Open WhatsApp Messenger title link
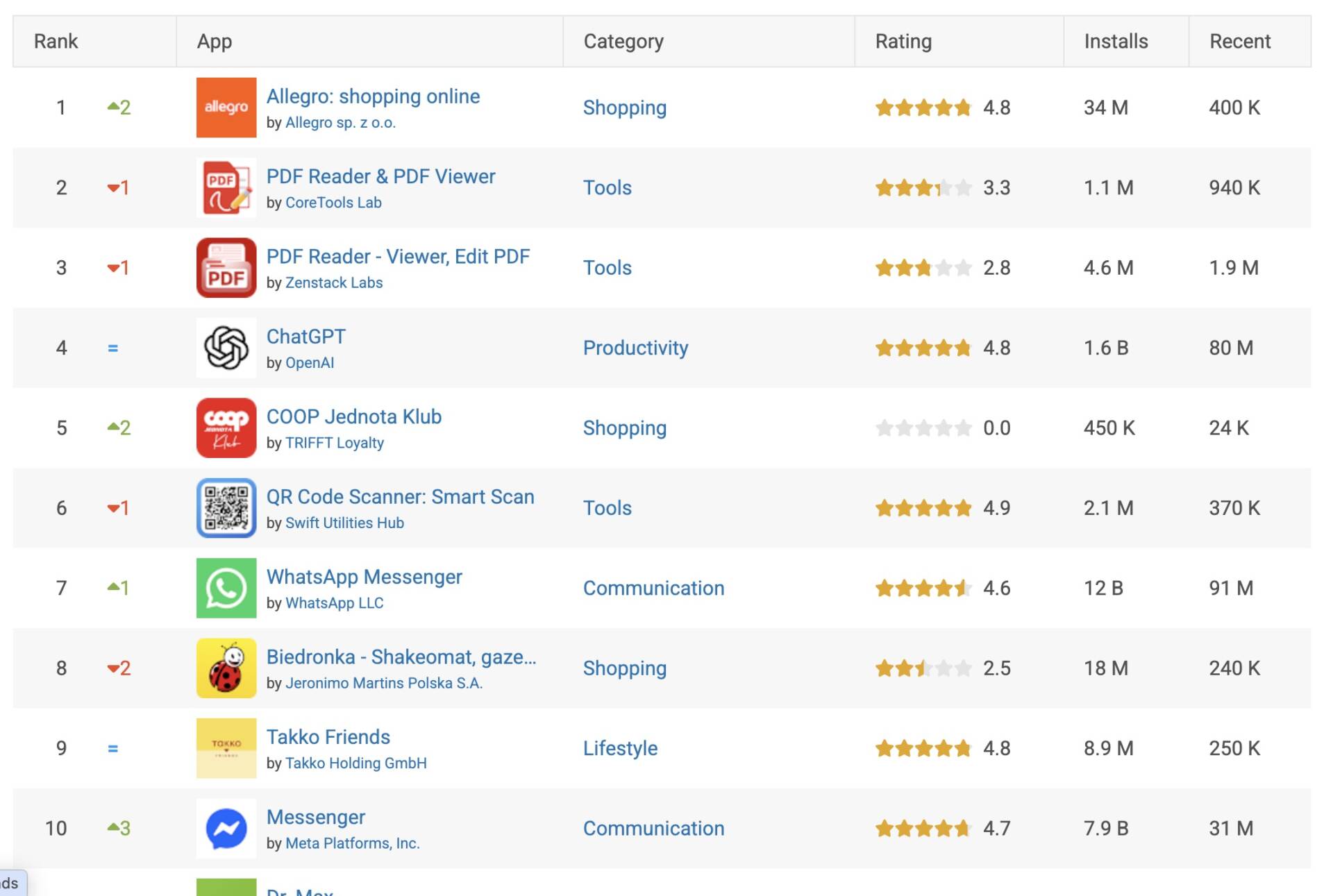Screen dimensions: 1333x896 tap(364, 577)
